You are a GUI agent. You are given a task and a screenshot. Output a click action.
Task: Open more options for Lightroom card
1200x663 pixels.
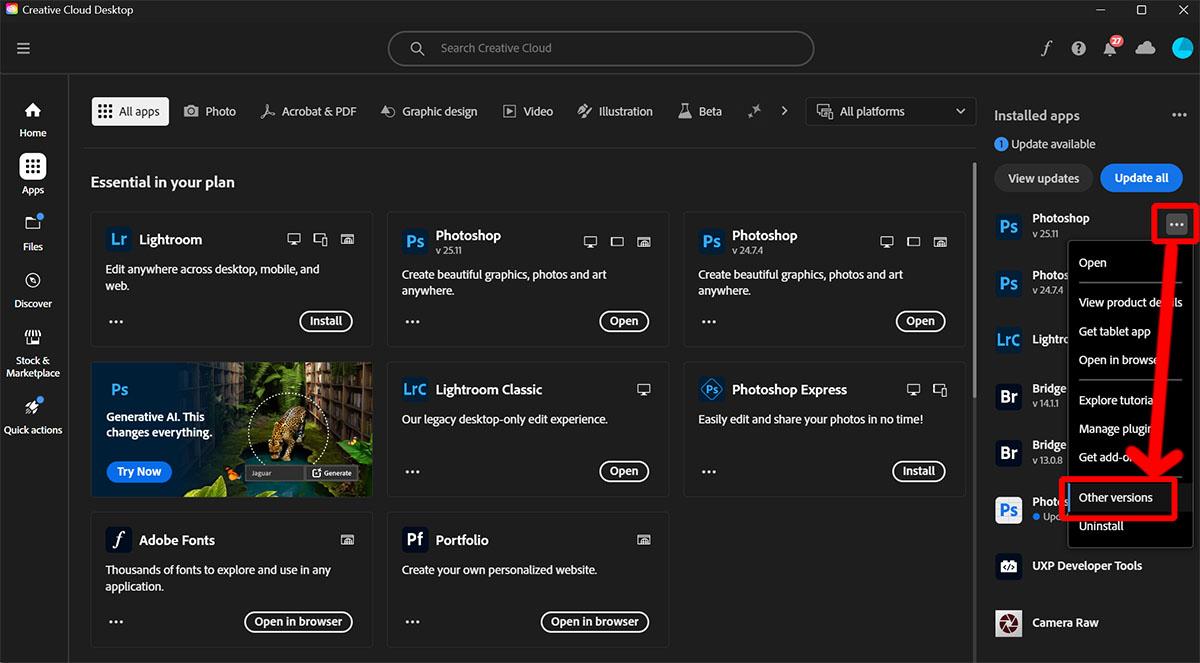(116, 321)
